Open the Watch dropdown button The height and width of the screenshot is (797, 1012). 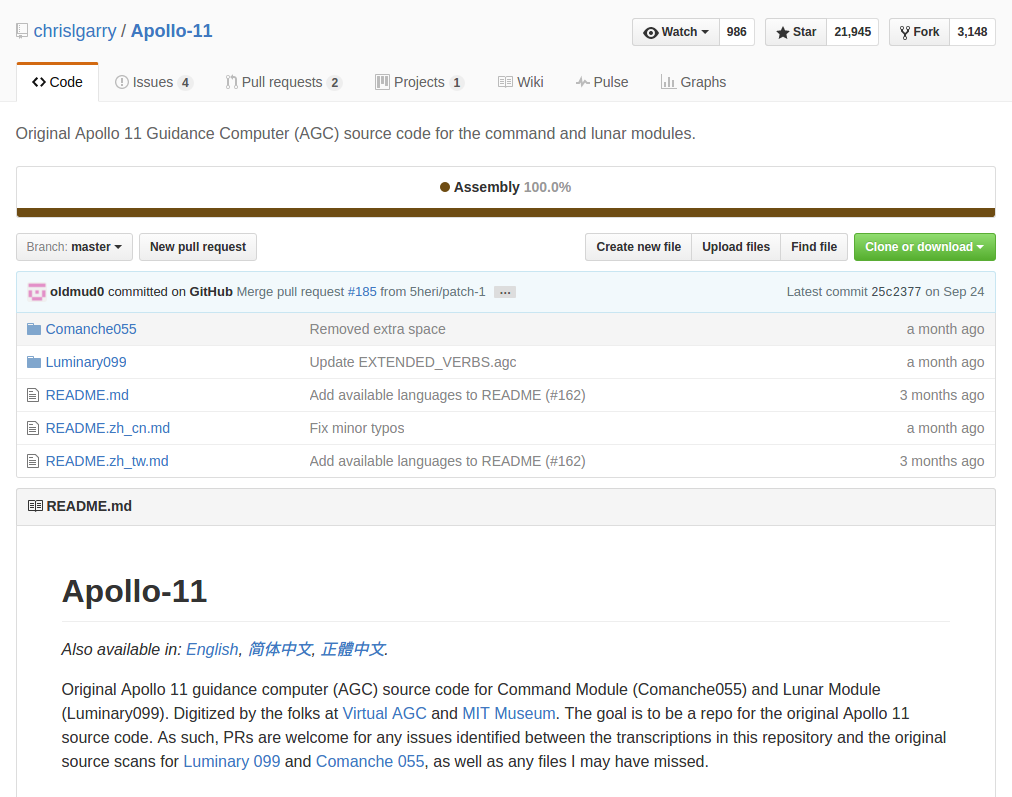click(676, 32)
